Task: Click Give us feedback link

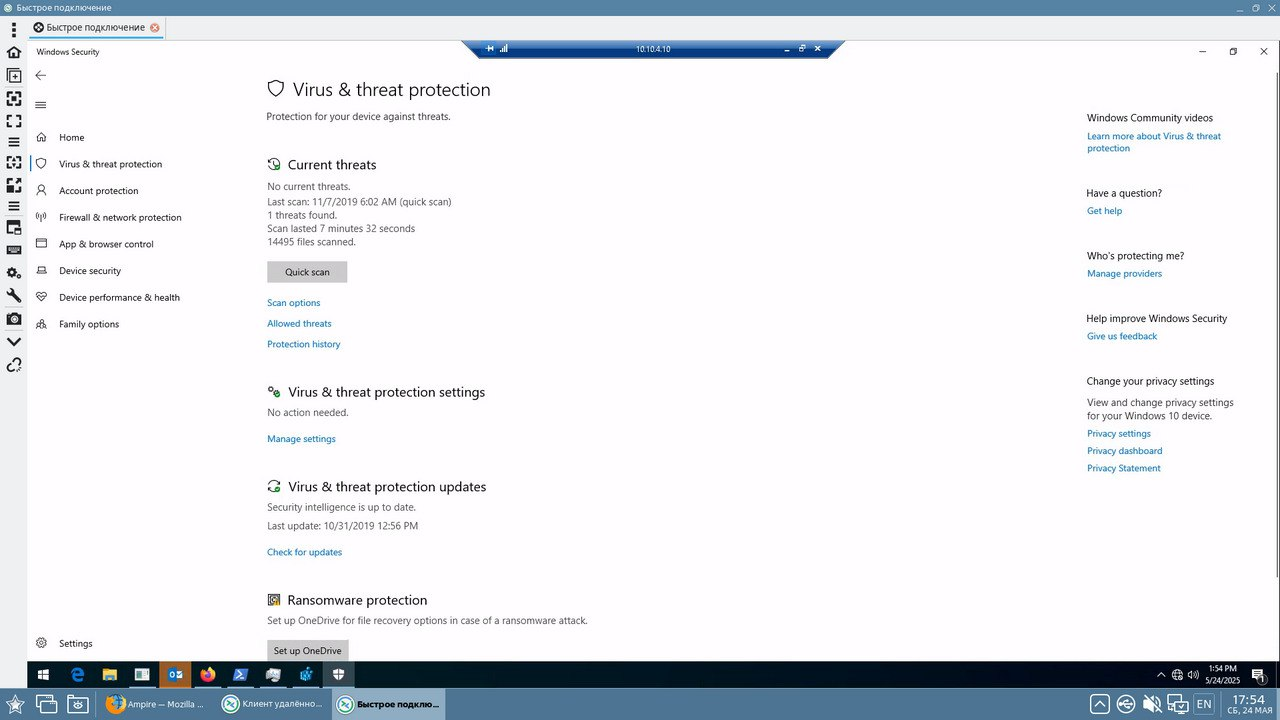Action: (x=1122, y=336)
